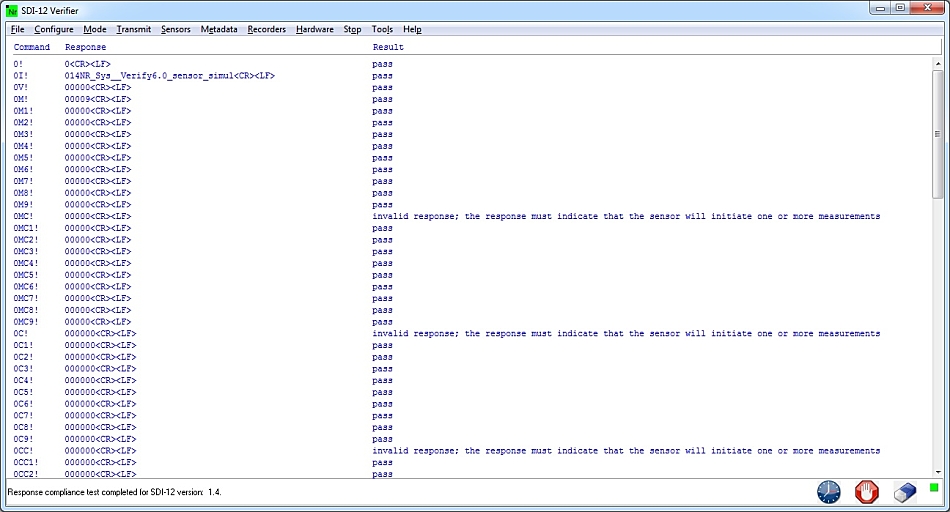Select the 0MC! command
The width and height of the screenshot is (950, 512).
23,216
